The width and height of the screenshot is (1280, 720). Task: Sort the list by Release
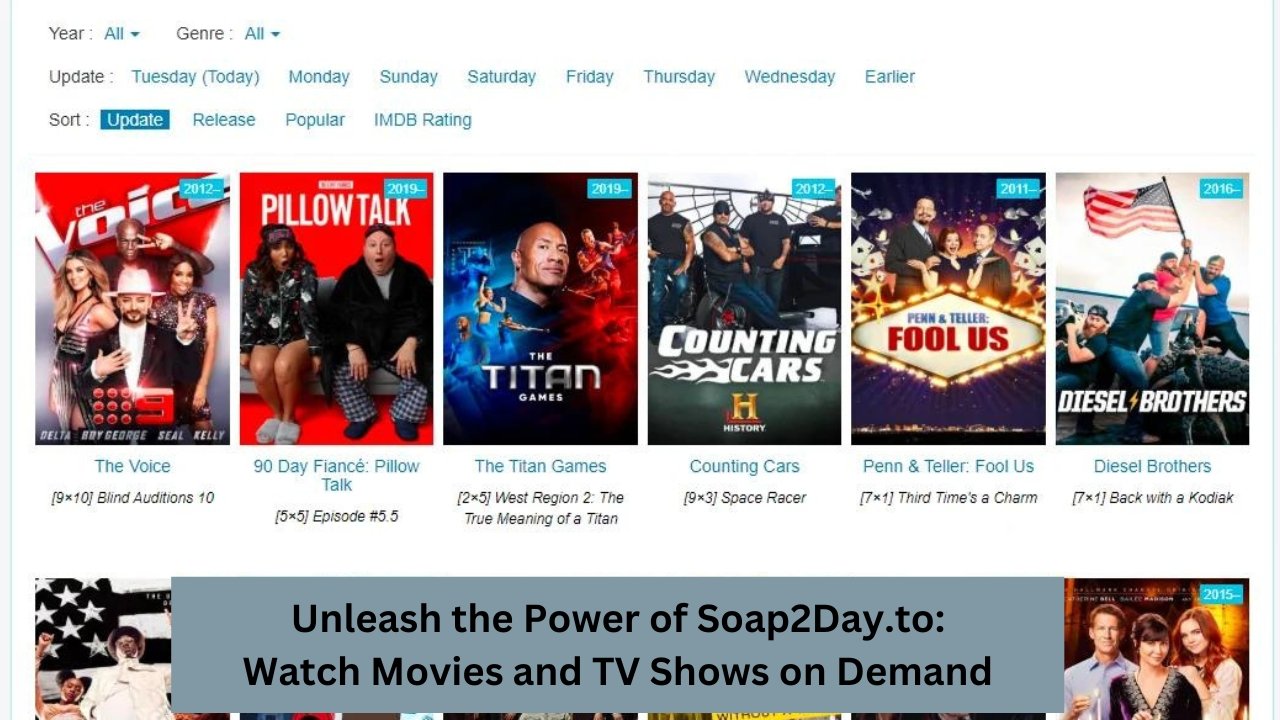pos(224,120)
